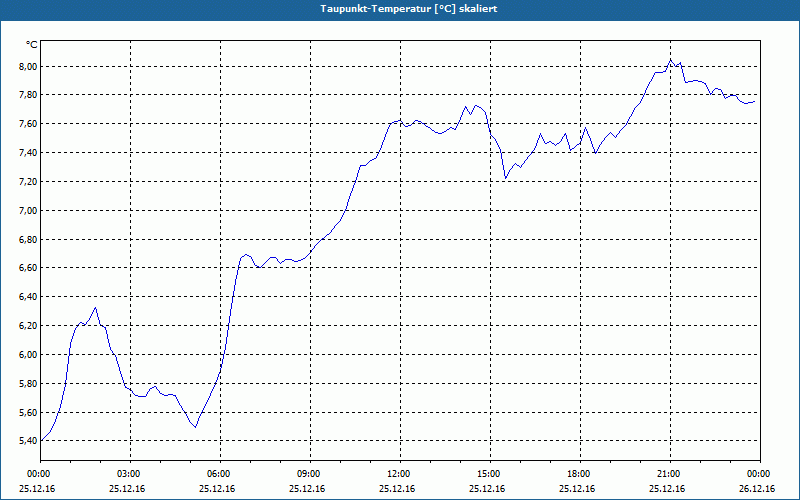Select the 7,00 y-axis value

click(x=29, y=210)
